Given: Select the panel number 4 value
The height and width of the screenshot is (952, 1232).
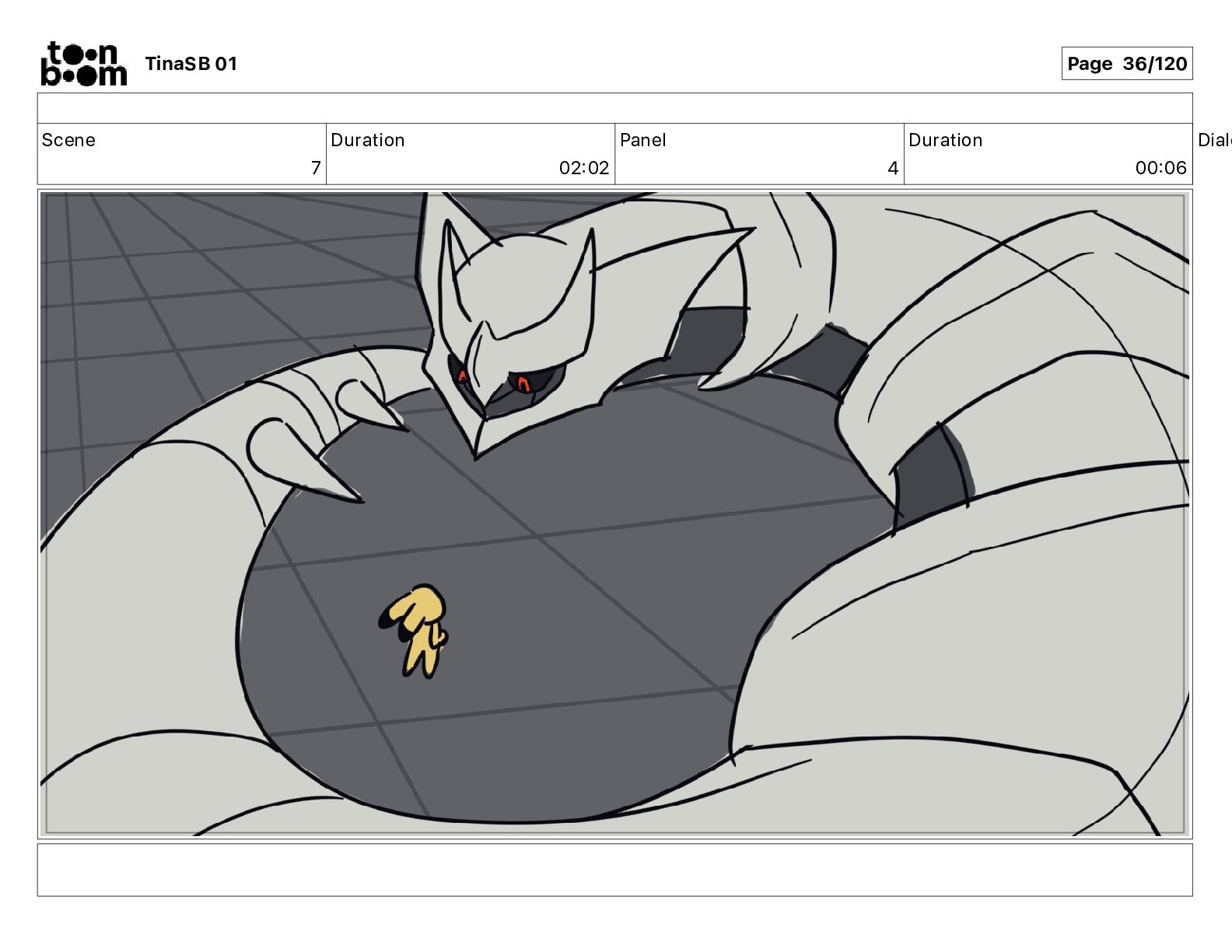Looking at the screenshot, I should (x=893, y=168).
